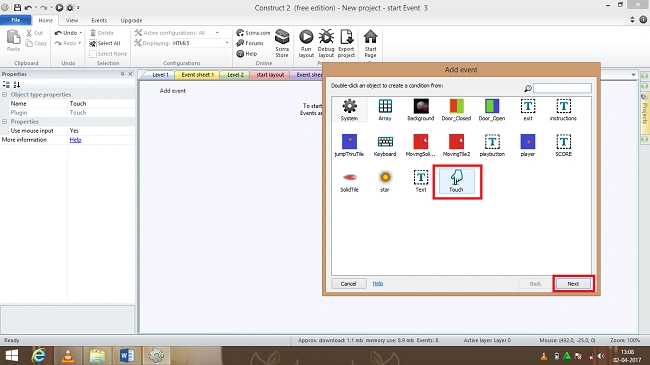Open Help link in Properties panel
650x365 pixels.
pyautogui.click(x=75, y=140)
